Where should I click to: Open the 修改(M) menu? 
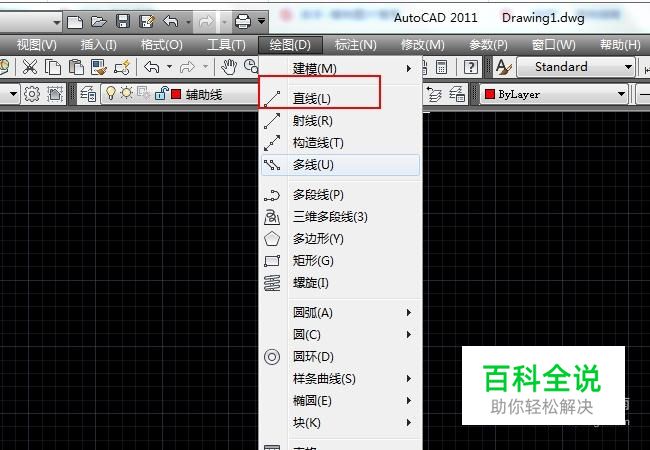pyautogui.click(x=422, y=44)
